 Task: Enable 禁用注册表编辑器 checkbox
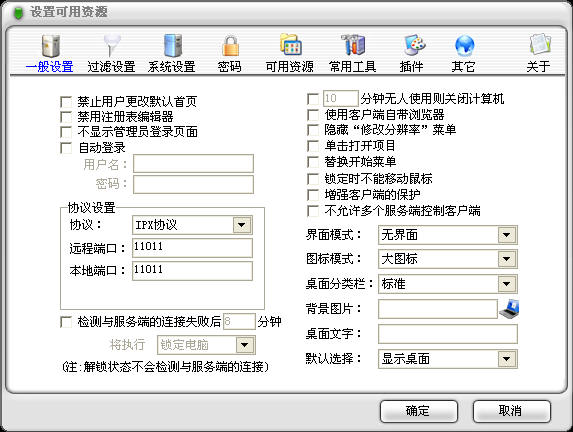tap(66, 117)
